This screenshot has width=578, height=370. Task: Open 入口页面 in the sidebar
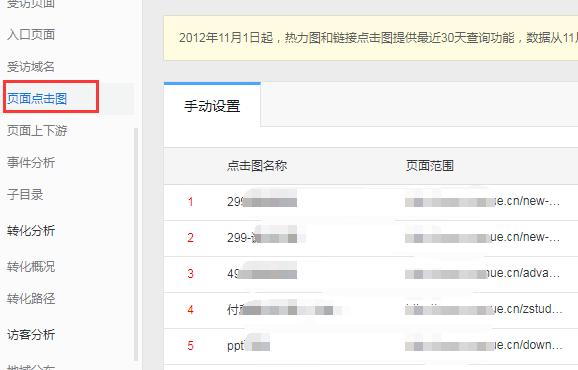(x=31, y=35)
